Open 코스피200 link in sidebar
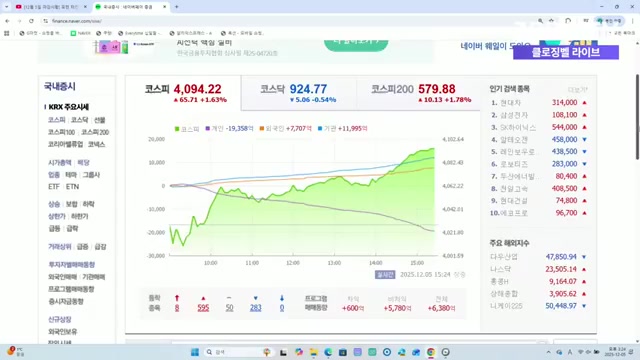This screenshot has height=360, width=640. click(x=95, y=132)
